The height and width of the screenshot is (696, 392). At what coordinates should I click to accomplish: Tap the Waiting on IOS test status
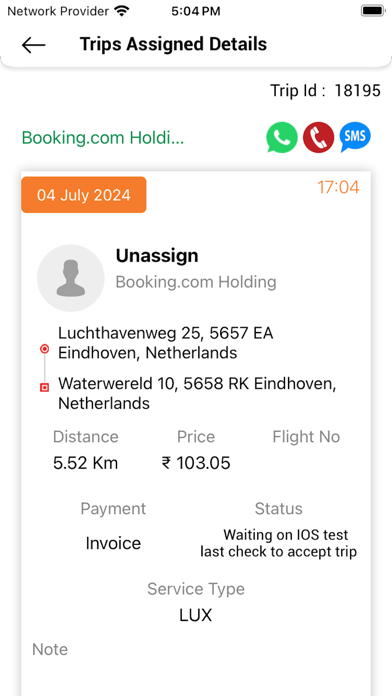pyautogui.click(x=278, y=543)
